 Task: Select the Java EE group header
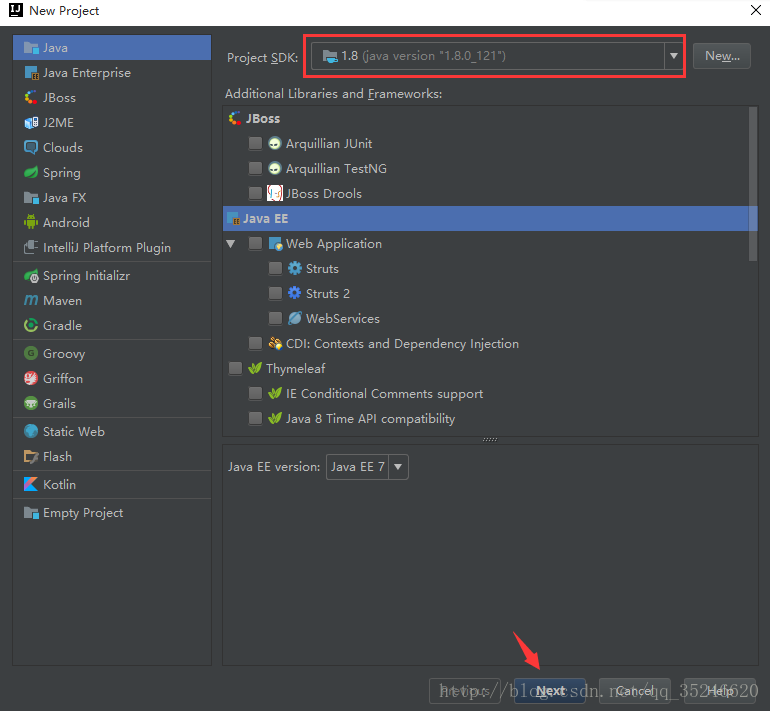pyautogui.click(x=490, y=219)
